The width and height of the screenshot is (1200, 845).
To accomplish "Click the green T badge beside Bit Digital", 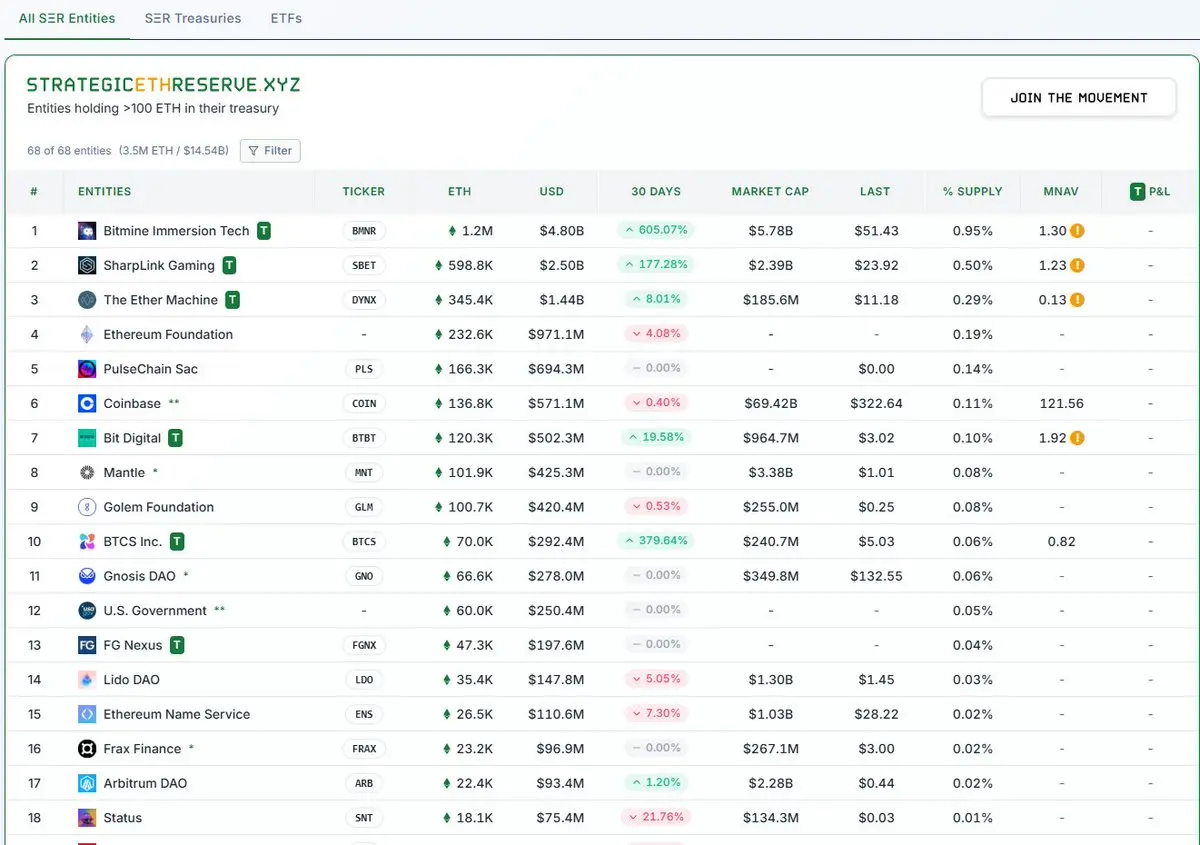I will pyautogui.click(x=175, y=438).
